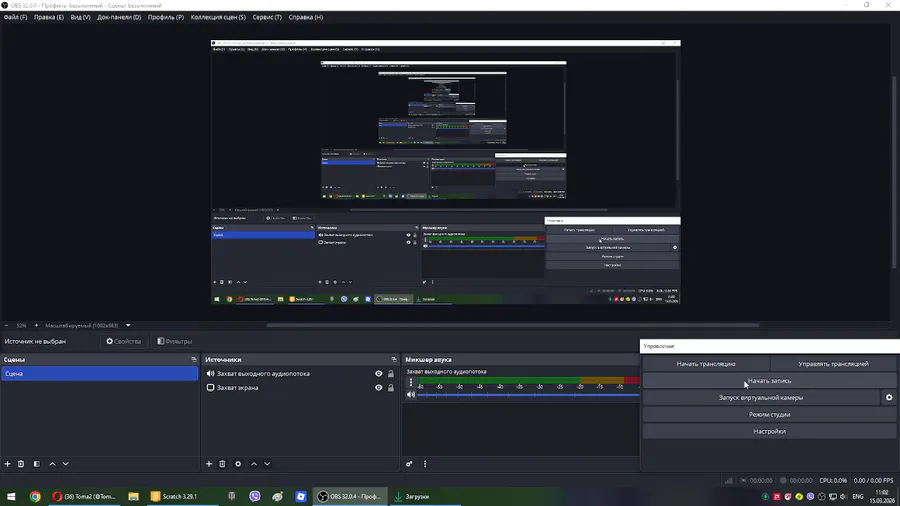This screenshot has width=900, height=506.
Task: Lock the audio output capture source
Action: 391,373
